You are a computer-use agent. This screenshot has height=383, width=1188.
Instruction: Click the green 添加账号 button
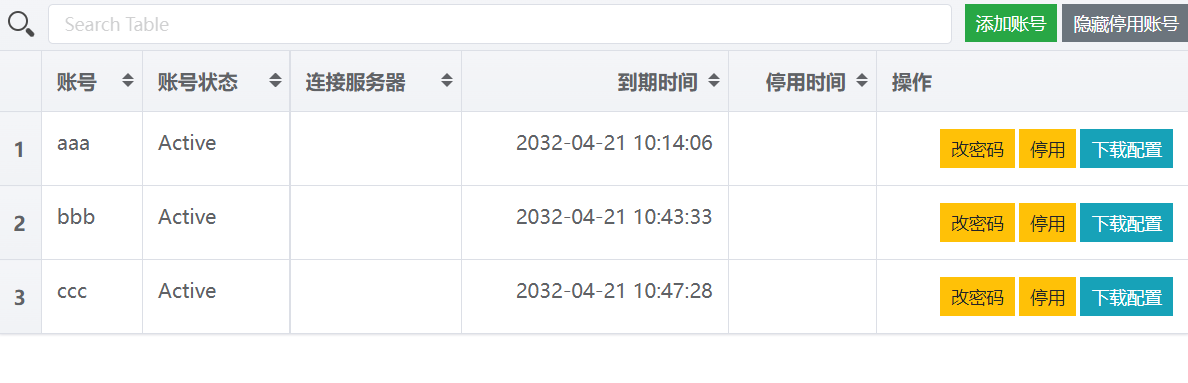[1011, 23]
